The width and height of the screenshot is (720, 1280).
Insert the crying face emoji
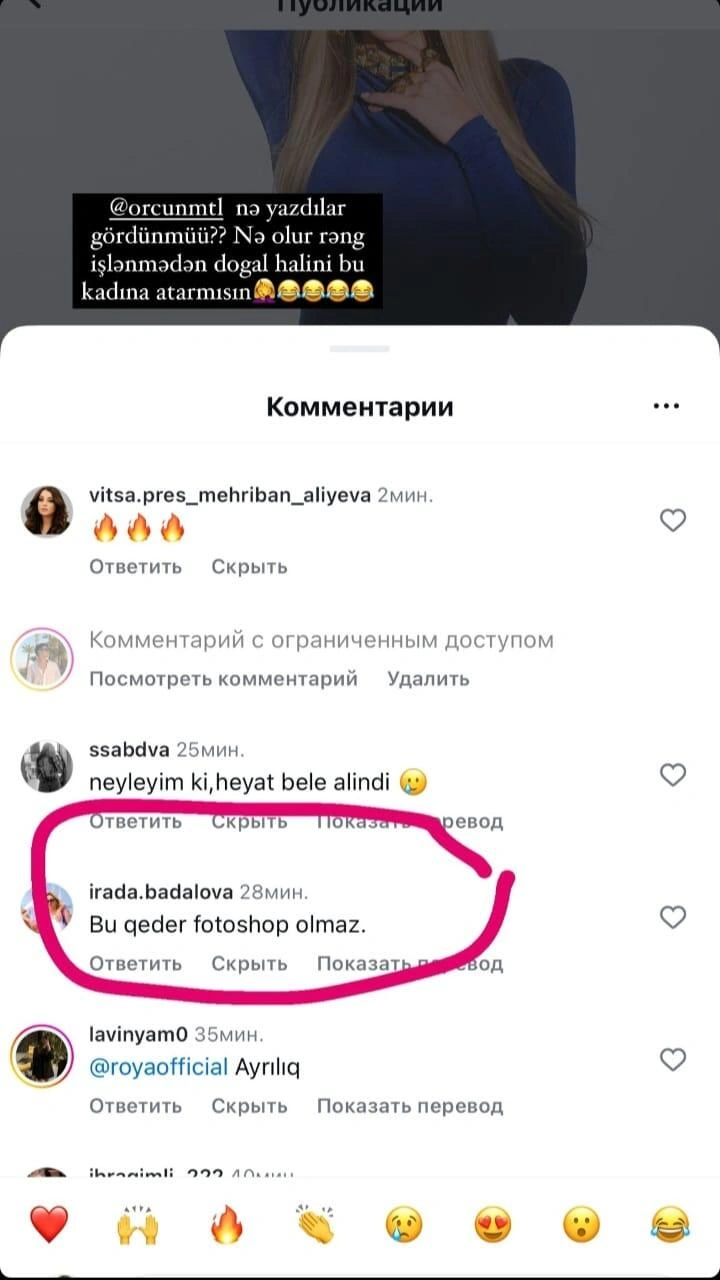[404, 1224]
